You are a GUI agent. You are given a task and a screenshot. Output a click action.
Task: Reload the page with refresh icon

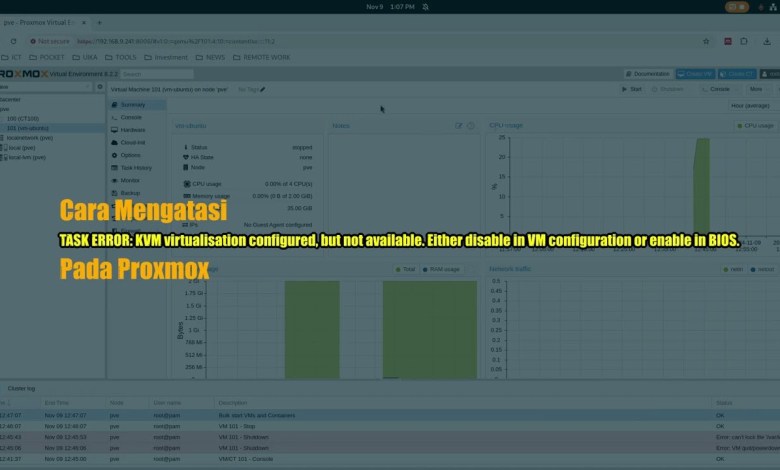[13, 41]
